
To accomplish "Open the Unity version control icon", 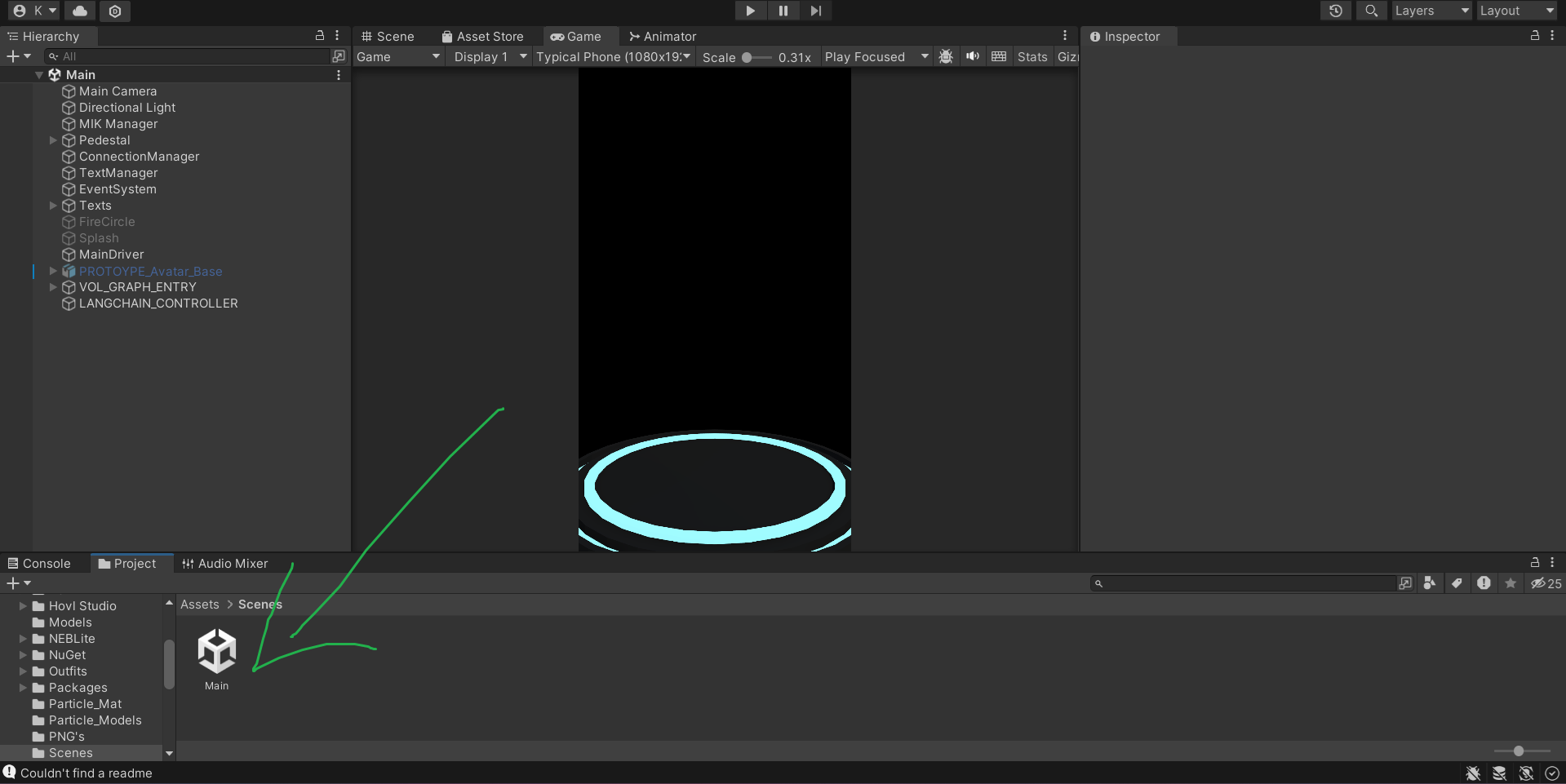I will pyautogui.click(x=115, y=11).
